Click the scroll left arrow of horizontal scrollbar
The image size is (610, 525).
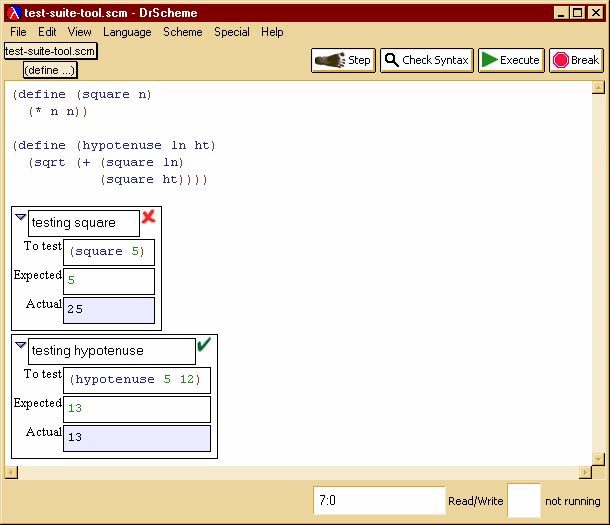(x=11, y=472)
